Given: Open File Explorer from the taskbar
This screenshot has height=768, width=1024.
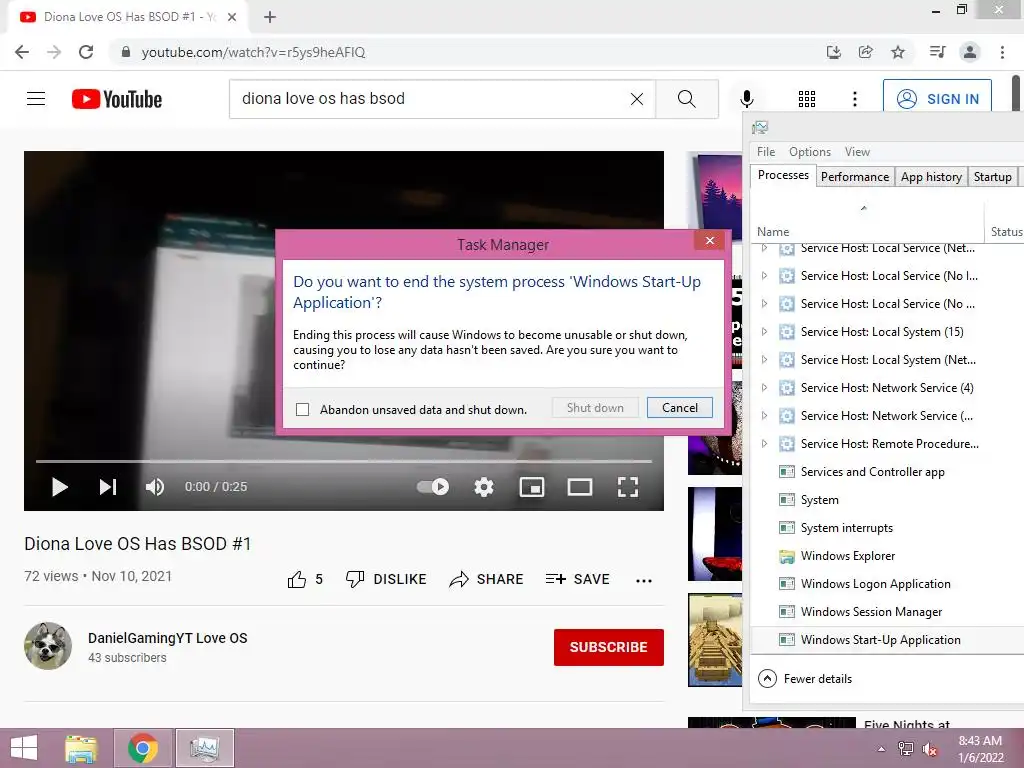Looking at the screenshot, I should (x=81, y=748).
